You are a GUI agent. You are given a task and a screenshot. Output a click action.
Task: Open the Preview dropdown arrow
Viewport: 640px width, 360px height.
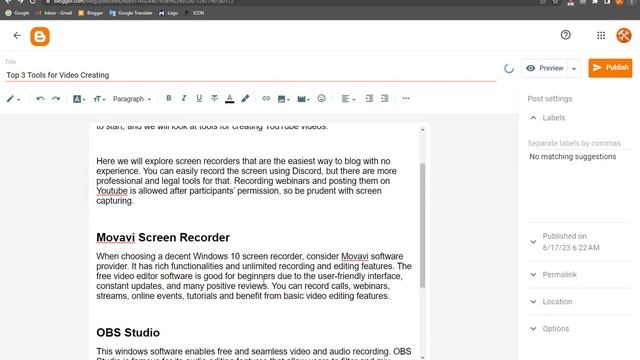click(x=574, y=69)
